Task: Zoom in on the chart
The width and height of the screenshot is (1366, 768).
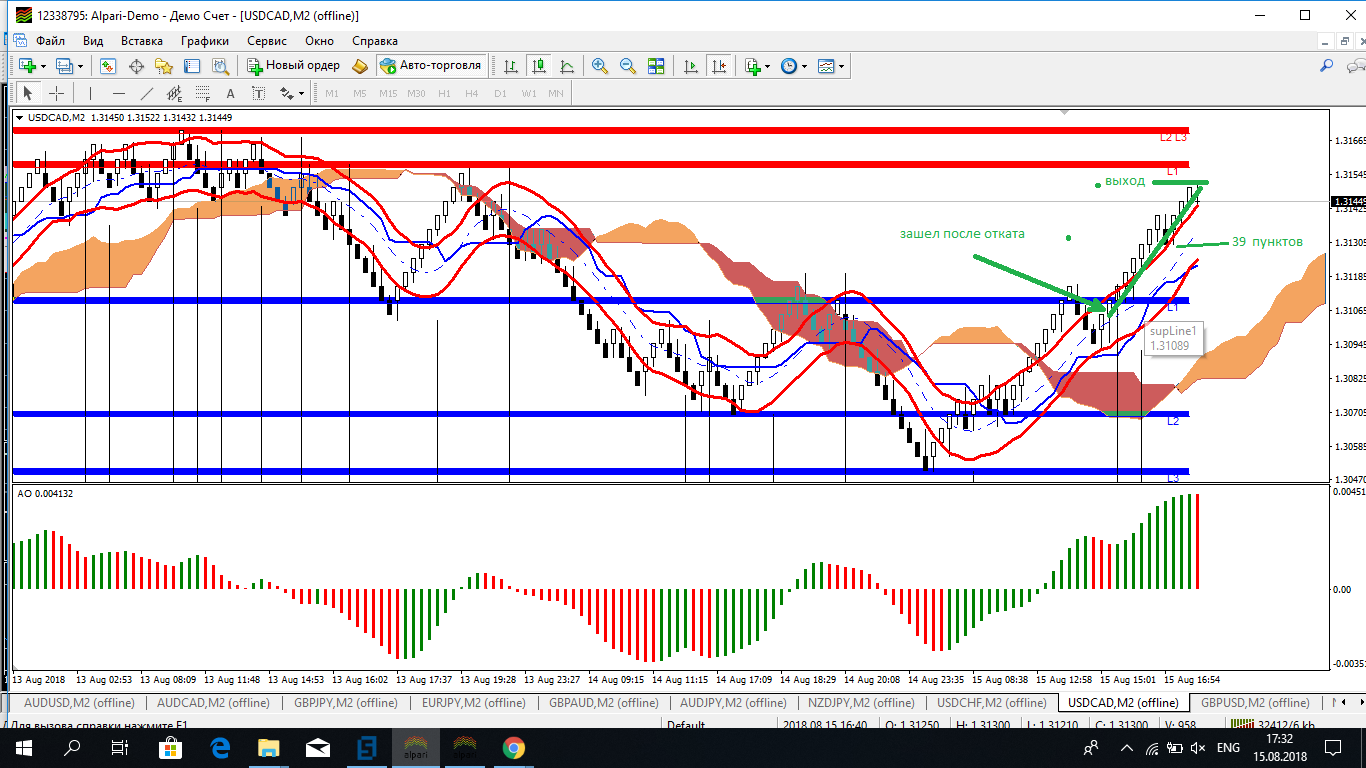Action: 600,66
